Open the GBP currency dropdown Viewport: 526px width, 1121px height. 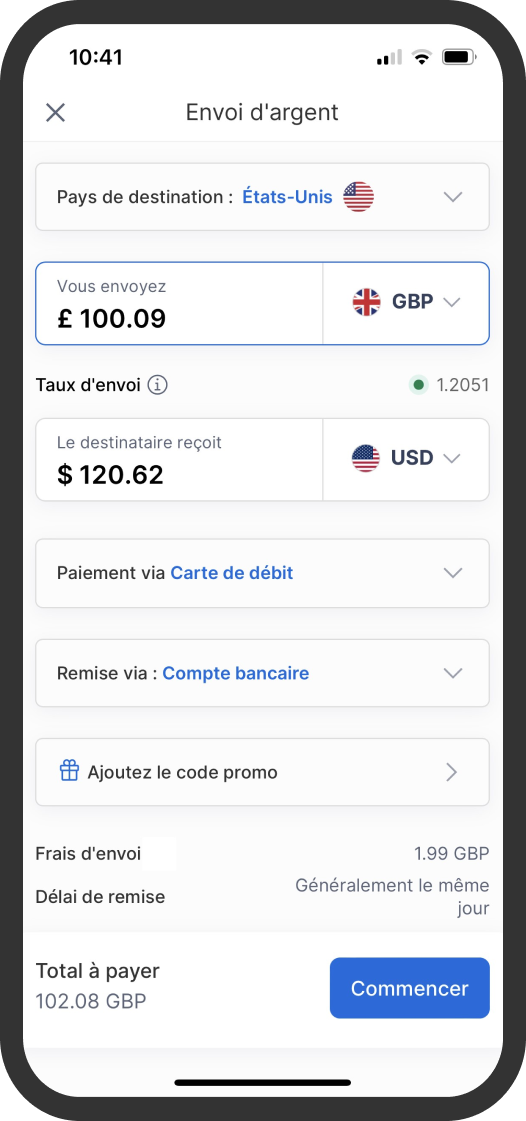click(x=406, y=303)
